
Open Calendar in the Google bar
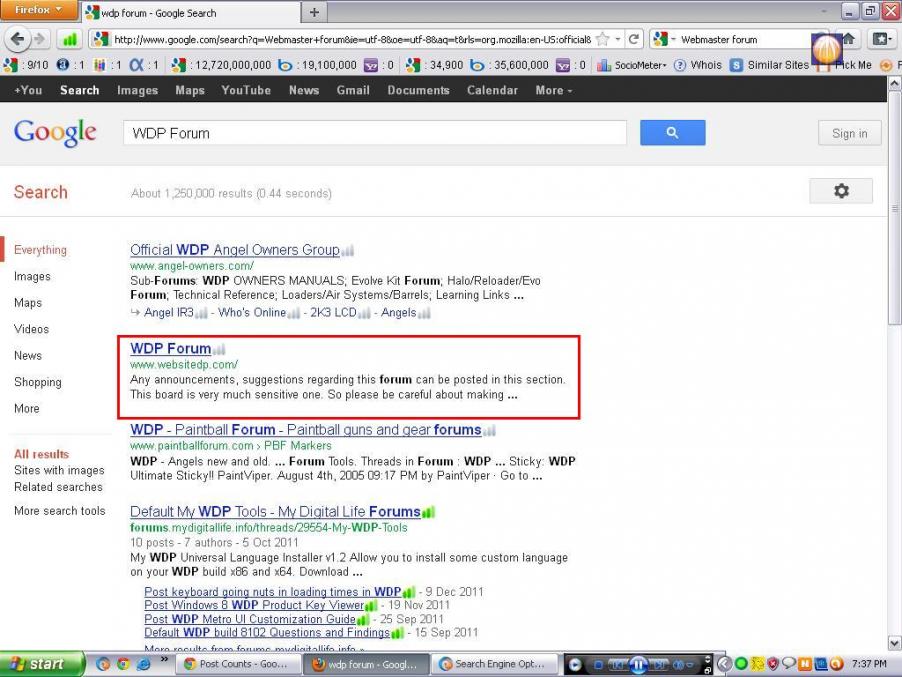(492, 90)
